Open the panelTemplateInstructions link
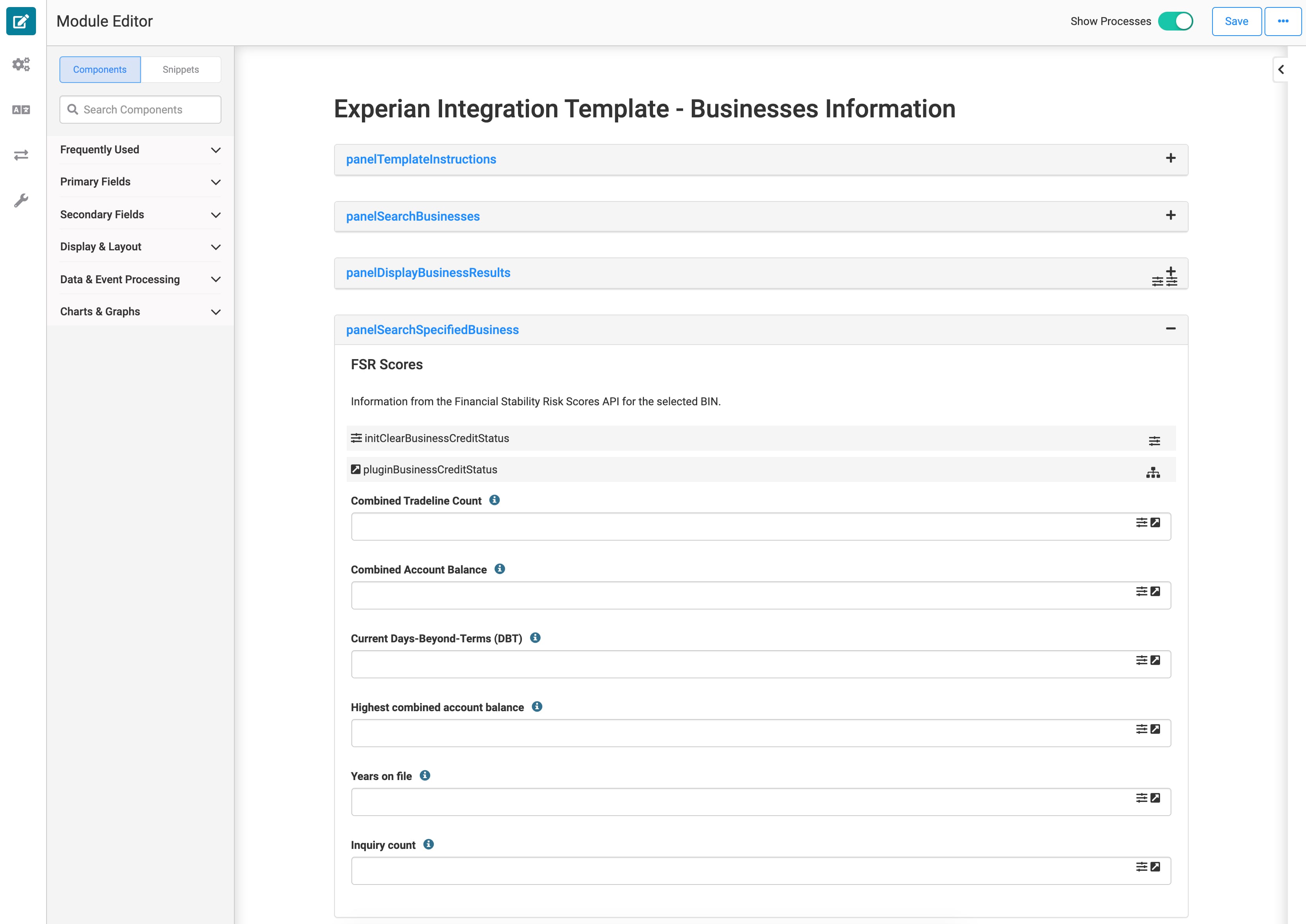Image resolution: width=1306 pixels, height=924 pixels. point(421,159)
